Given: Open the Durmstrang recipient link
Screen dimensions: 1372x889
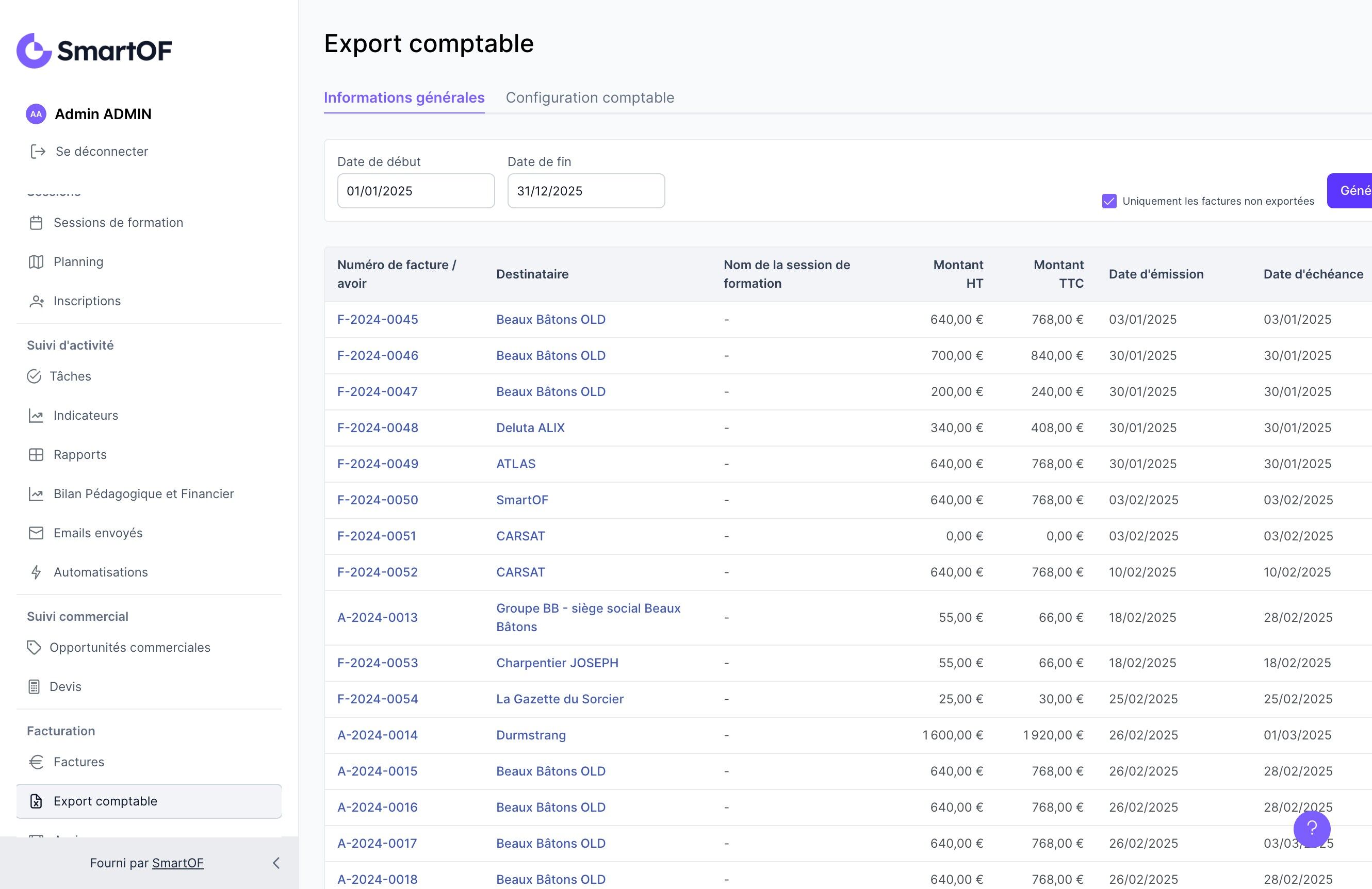Looking at the screenshot, I should [x=531, y=735].
